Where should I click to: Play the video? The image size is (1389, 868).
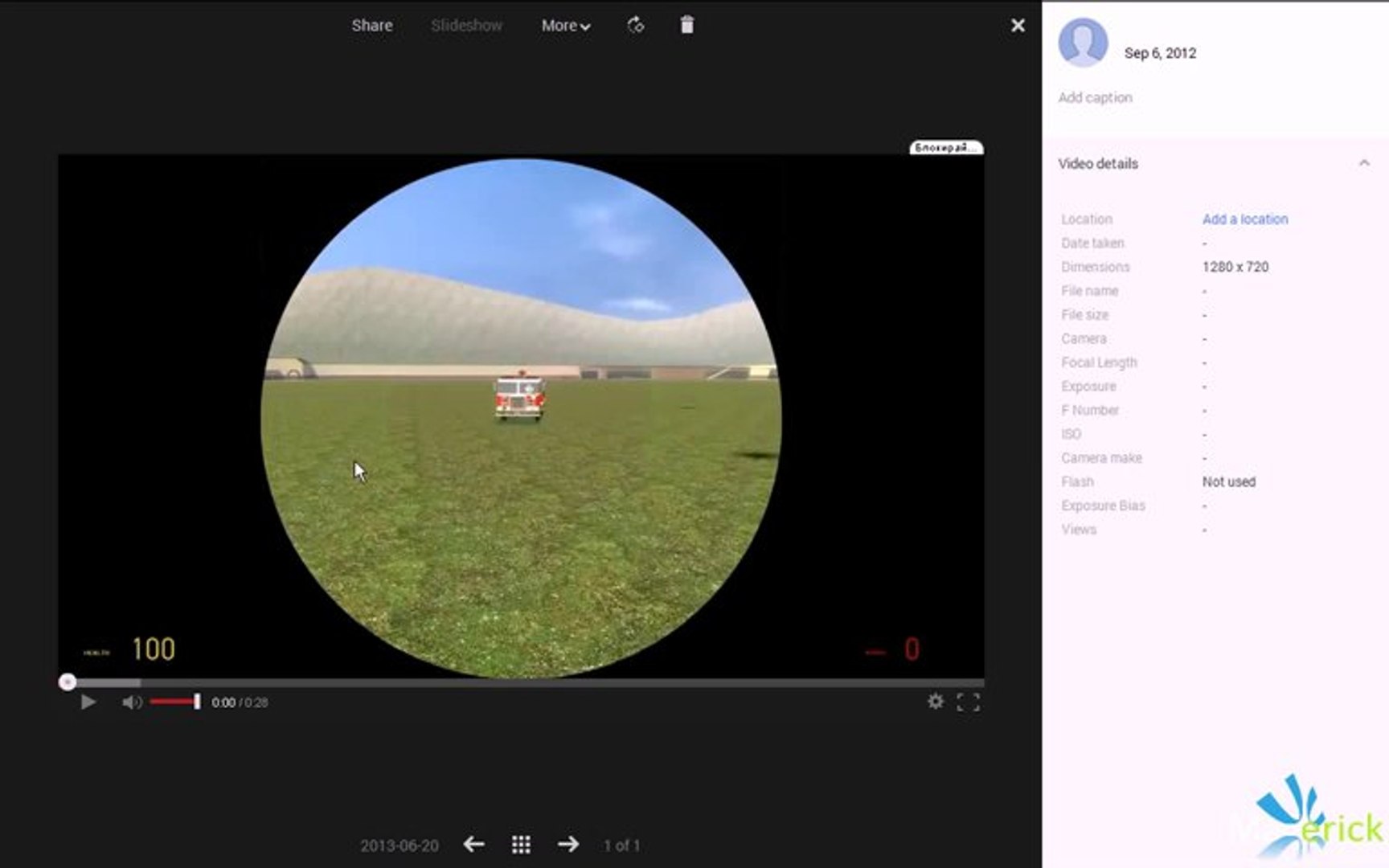tap(88, 702)
